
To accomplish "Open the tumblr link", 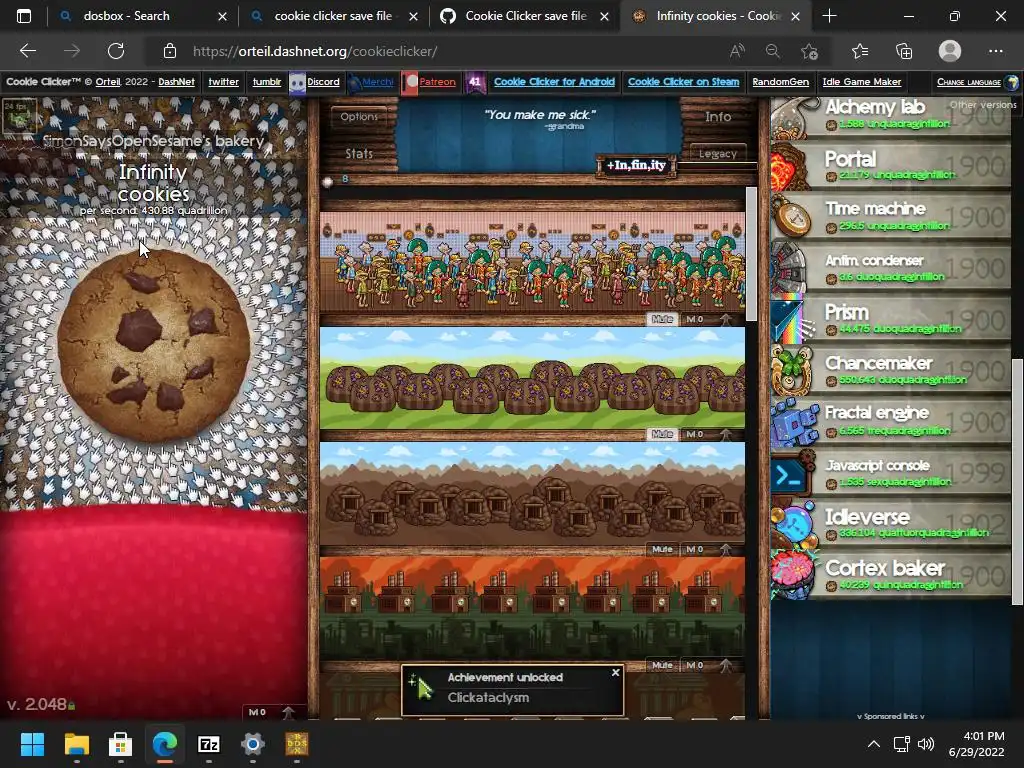I will [266, 82].
